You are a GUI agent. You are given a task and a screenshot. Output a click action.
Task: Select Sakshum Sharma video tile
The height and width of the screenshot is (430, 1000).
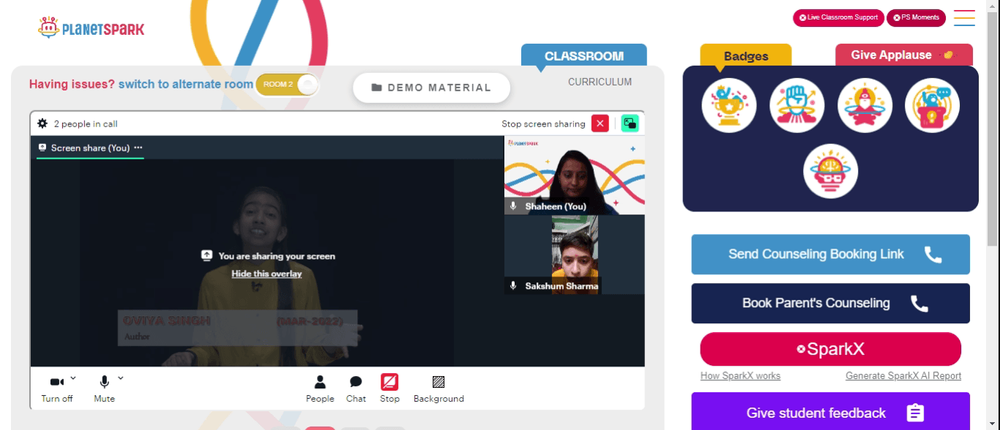[x=575, y=255]
